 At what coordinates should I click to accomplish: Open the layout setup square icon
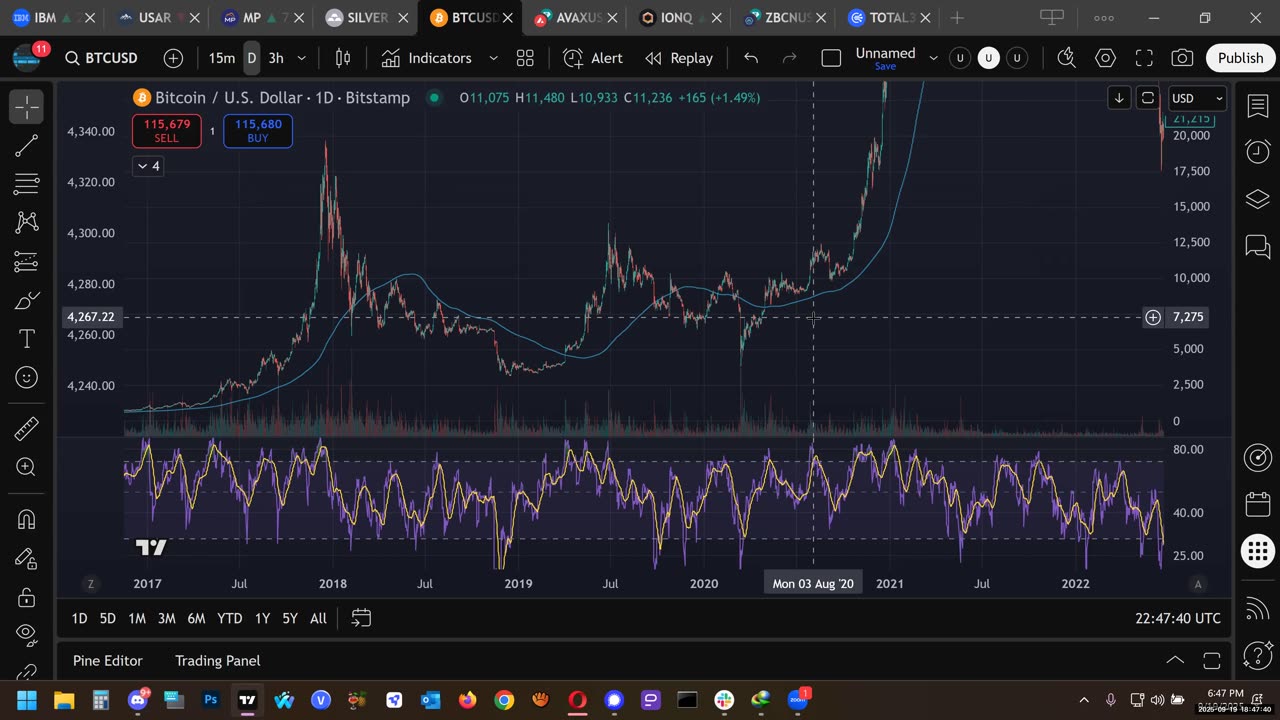(831, 58)
